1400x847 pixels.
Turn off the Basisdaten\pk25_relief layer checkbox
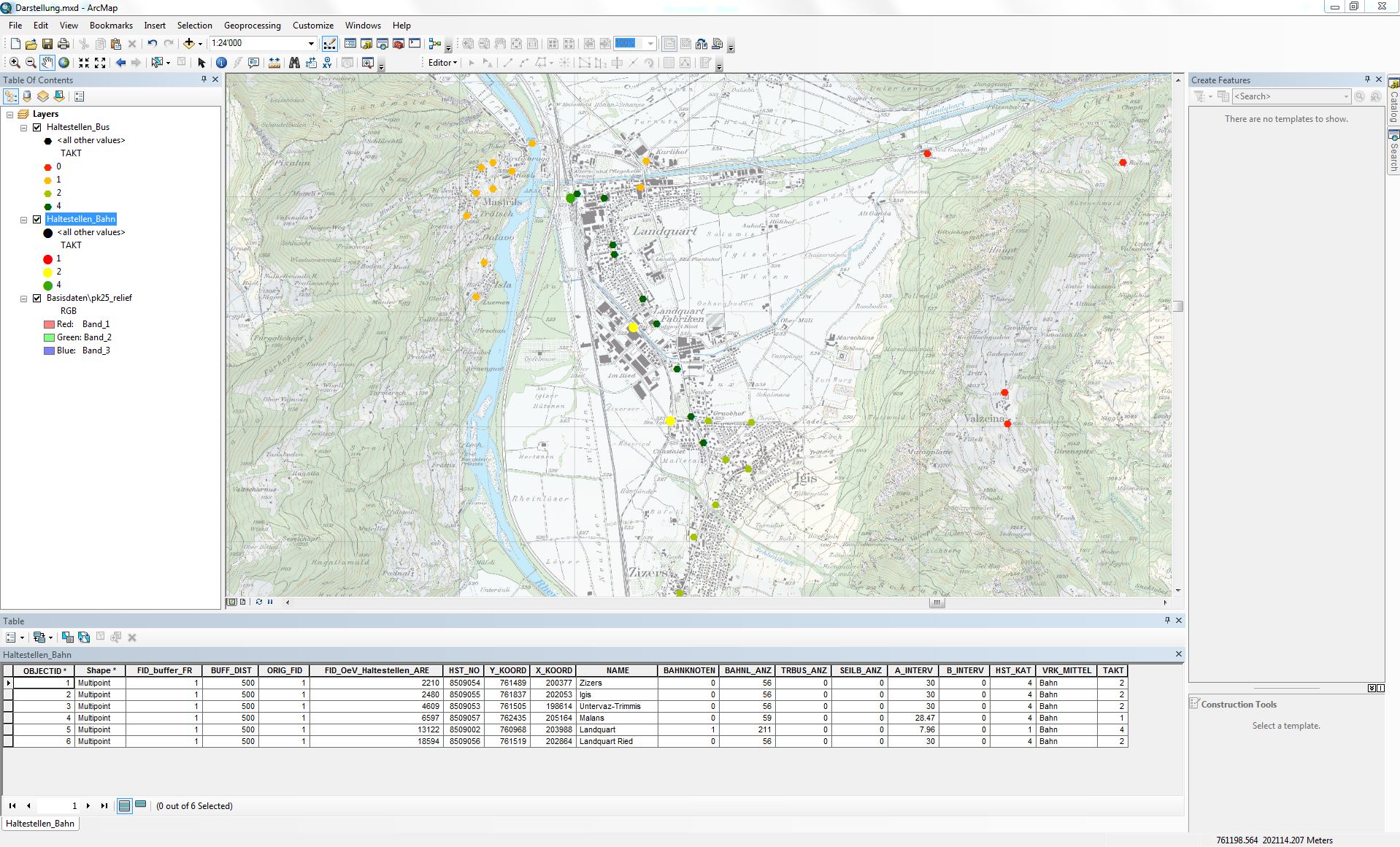pyautogui.click(x=37, y=298)
